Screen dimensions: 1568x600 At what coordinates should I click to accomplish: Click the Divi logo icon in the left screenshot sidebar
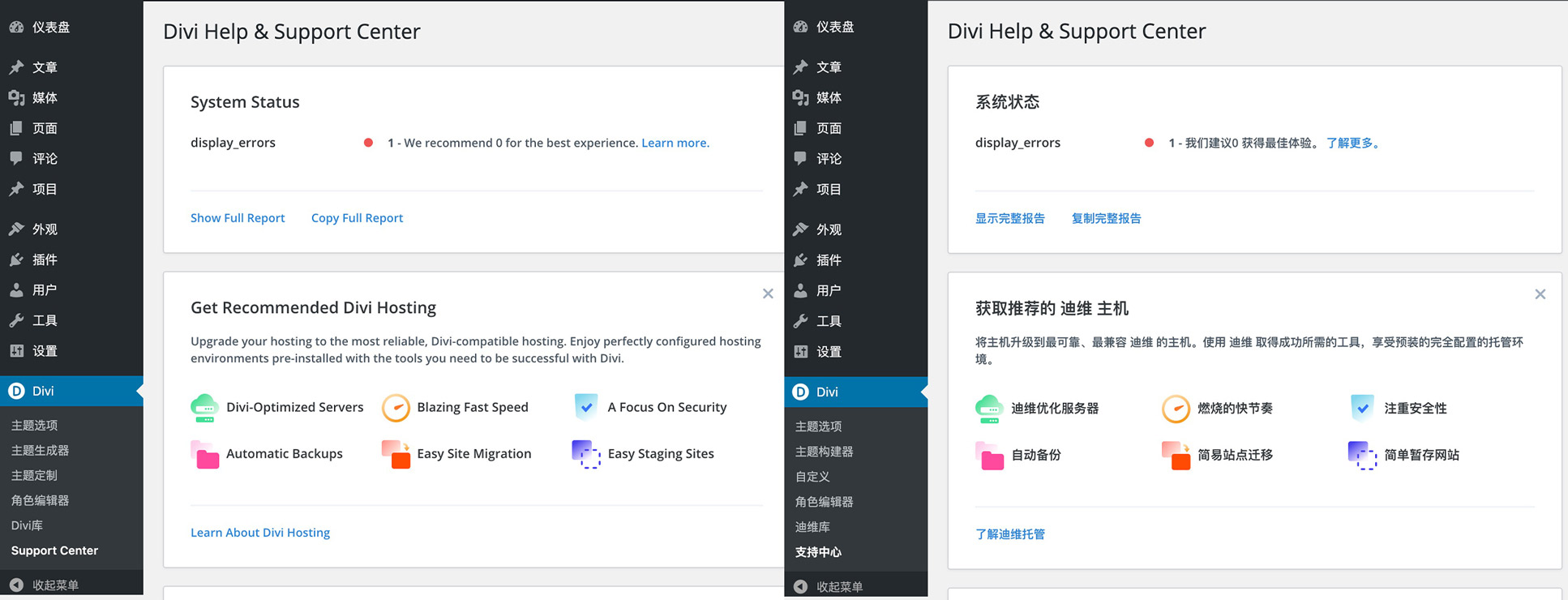coord(16,391)
